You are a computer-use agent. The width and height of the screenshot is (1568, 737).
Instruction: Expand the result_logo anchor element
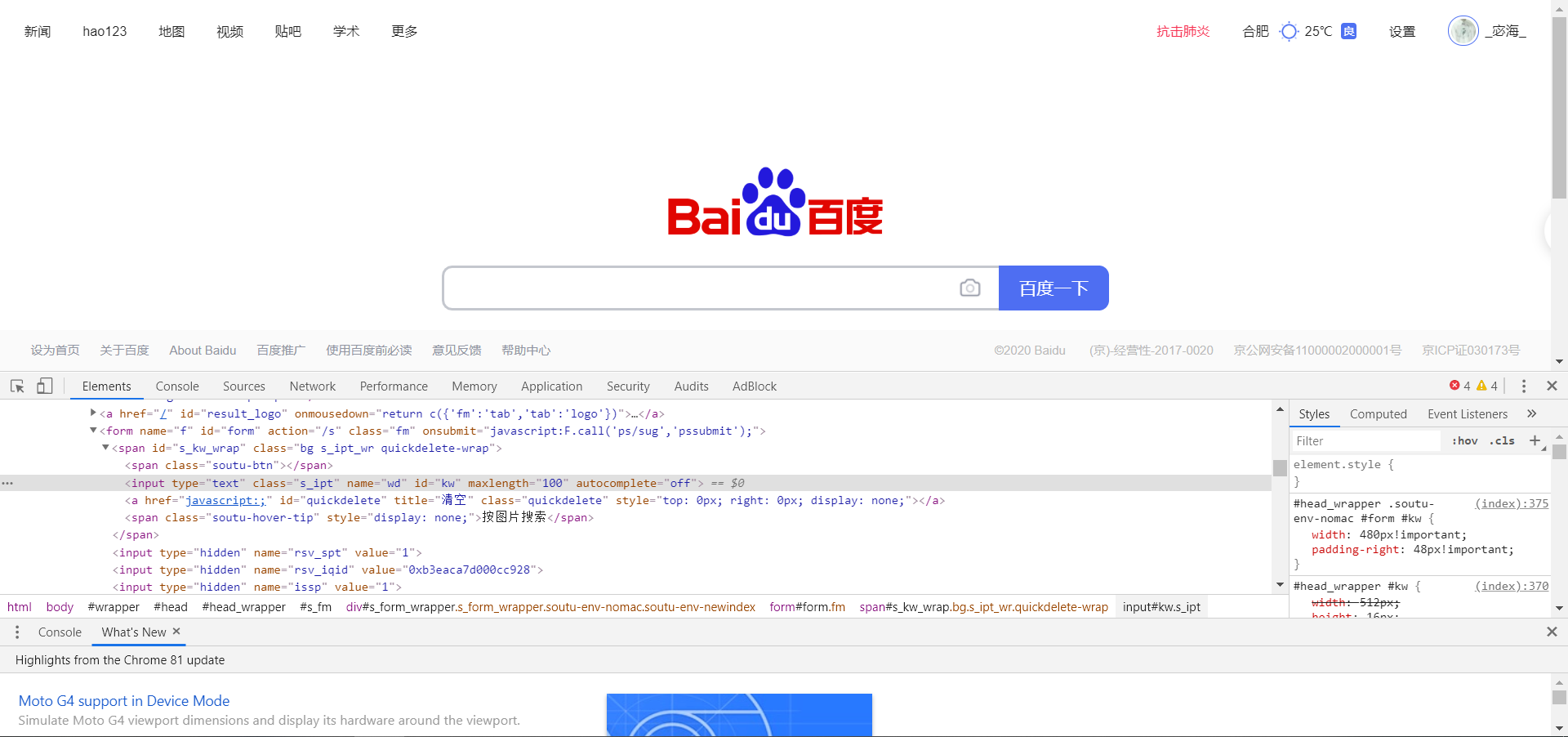(x=92, y=413)
